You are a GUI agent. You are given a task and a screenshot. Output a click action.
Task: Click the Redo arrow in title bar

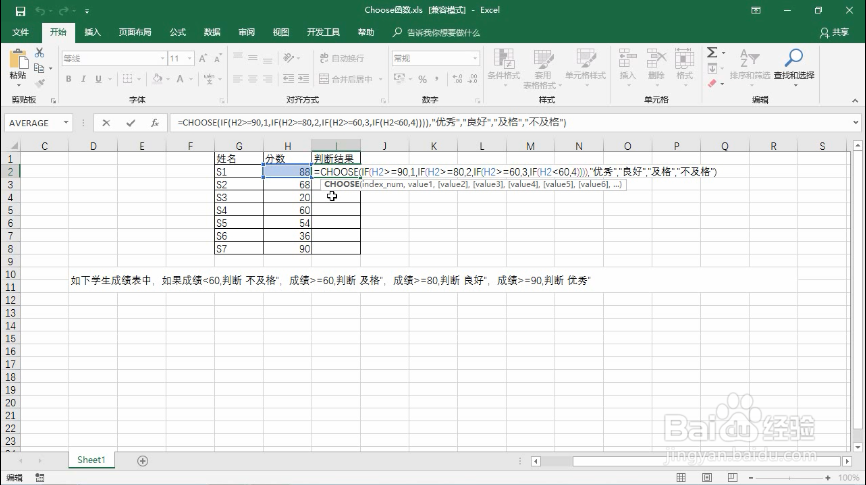64,10
